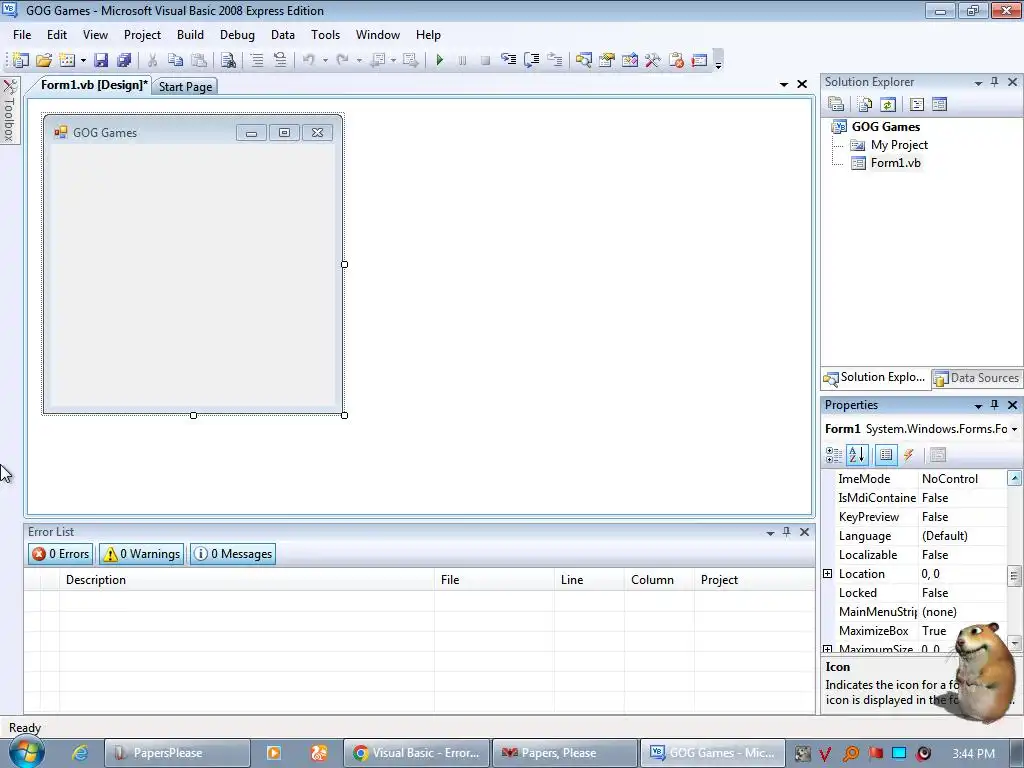Image resolution: width=1024 pixels, height=768 pixels.
Task: Show Properties list in Properties panel
Action: 886,455
